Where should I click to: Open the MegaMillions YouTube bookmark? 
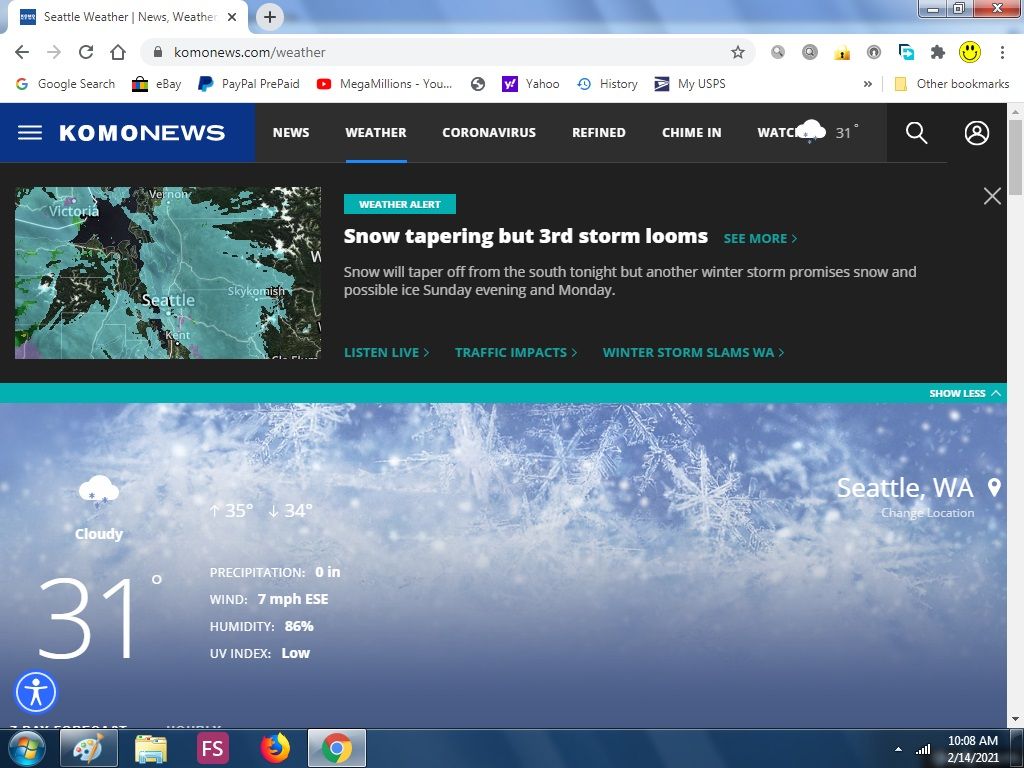point(384,84)
